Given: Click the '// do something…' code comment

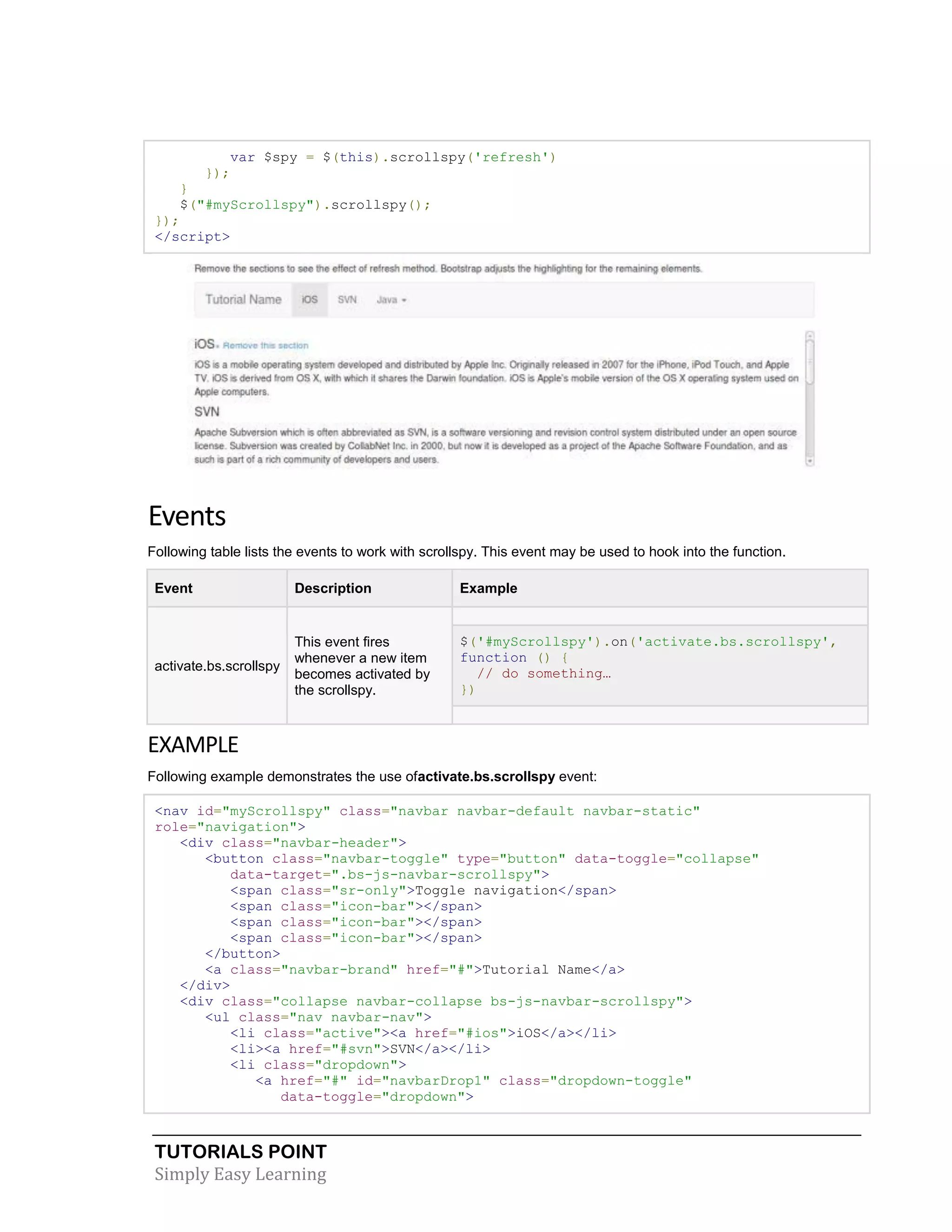Looking at the screenshot, I should (x=544, y=674).
